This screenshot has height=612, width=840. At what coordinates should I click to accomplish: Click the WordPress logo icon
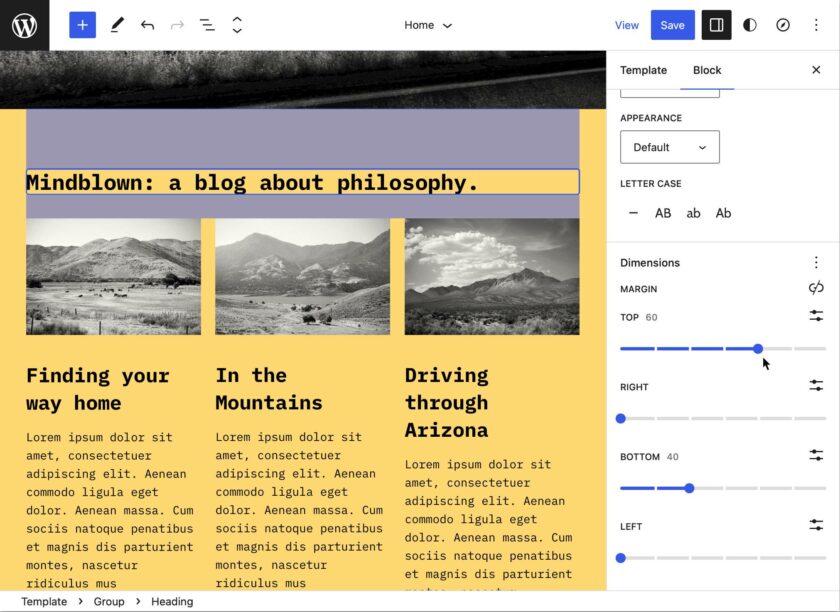(x=24, y=25)
